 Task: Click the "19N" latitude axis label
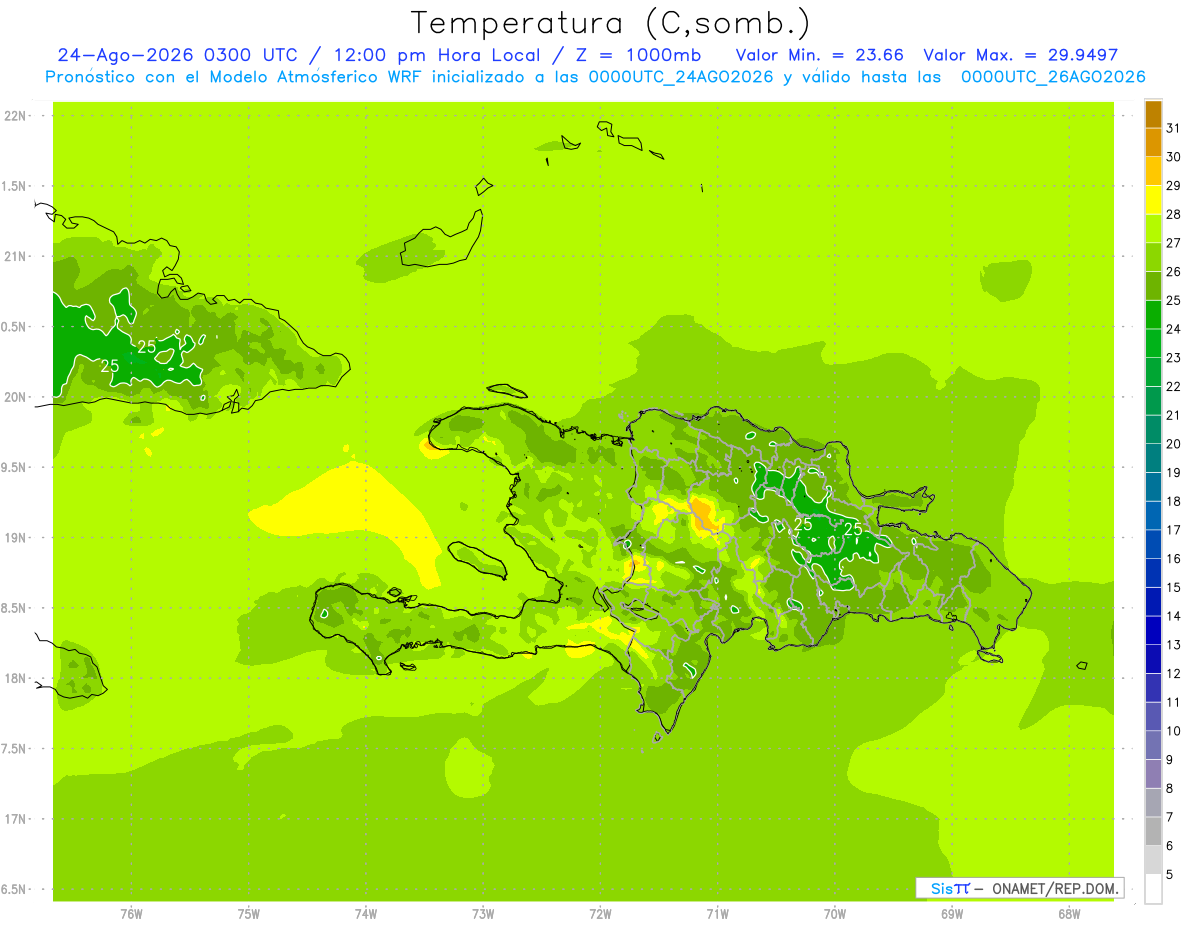pyautogui.click(x=17, y=538)
